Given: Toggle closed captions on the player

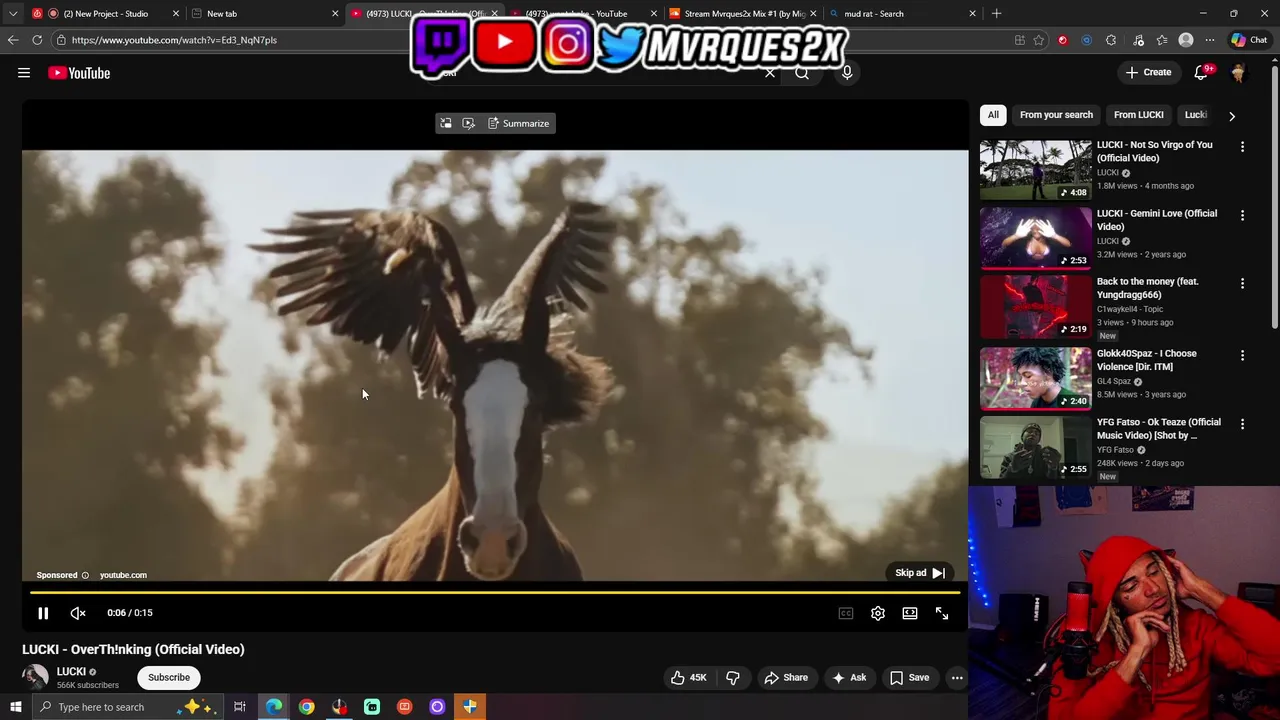Looking at the screenshot, I should (846, 613).
